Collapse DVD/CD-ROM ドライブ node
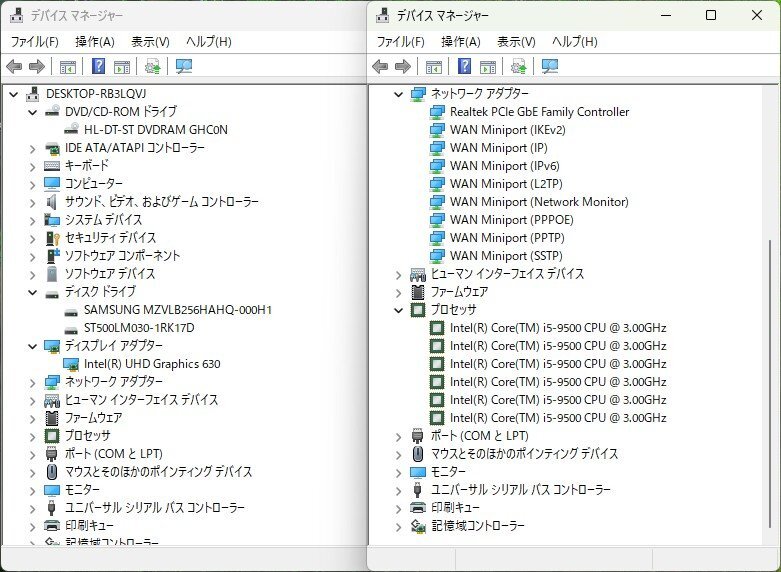Screen dimensions: 781x572 pyautogui.click(x=32, y=112)
